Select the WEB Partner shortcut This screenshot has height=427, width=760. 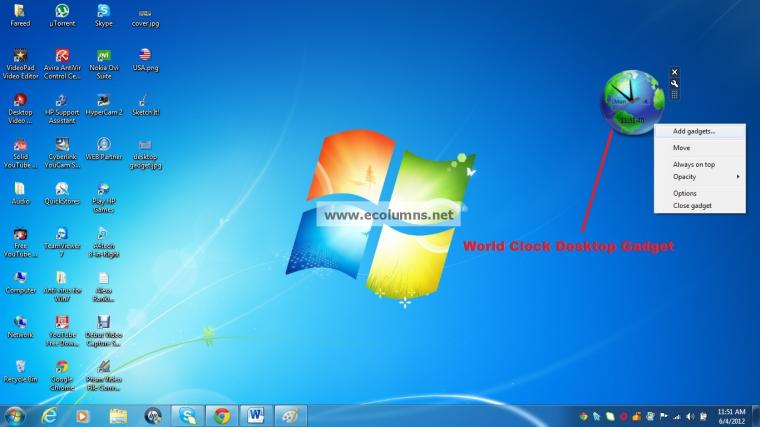pos(103,149)
